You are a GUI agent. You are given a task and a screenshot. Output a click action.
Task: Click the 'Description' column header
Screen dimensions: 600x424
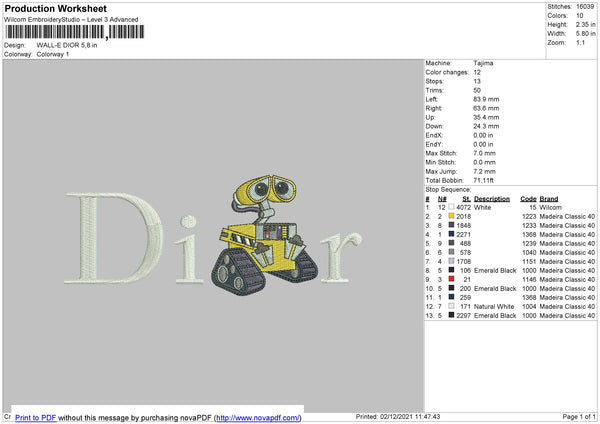492,199
